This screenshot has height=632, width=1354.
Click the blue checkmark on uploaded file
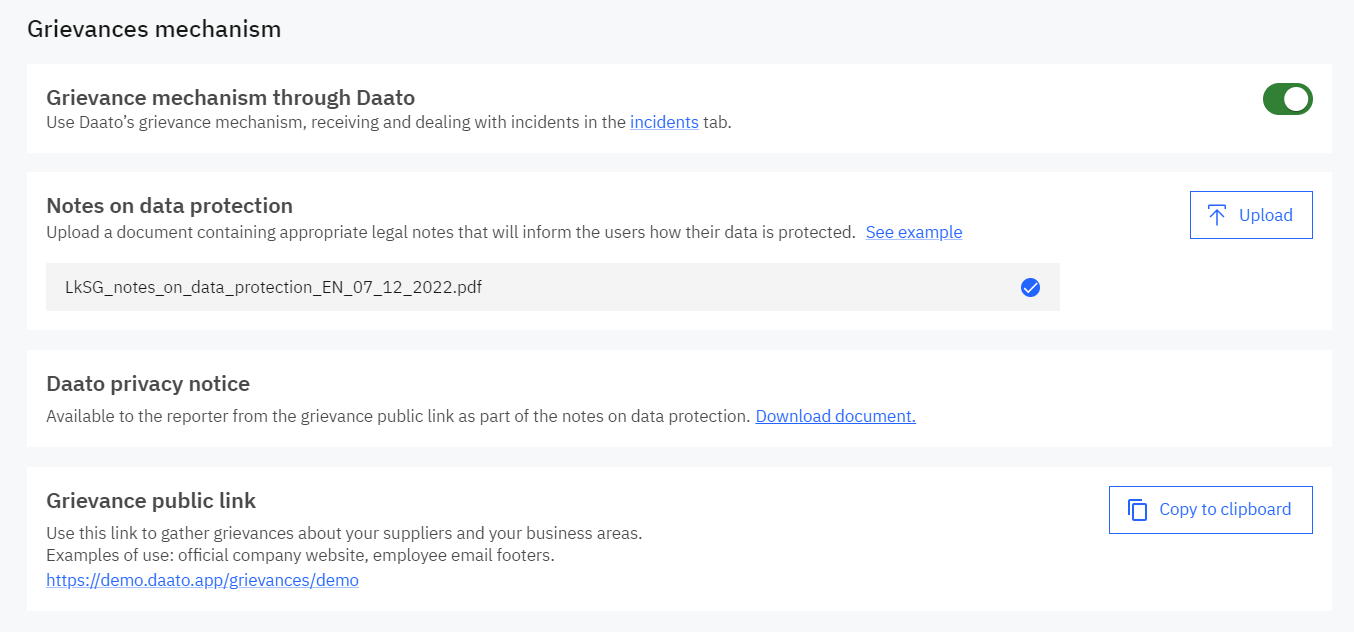click(1030, 288)
